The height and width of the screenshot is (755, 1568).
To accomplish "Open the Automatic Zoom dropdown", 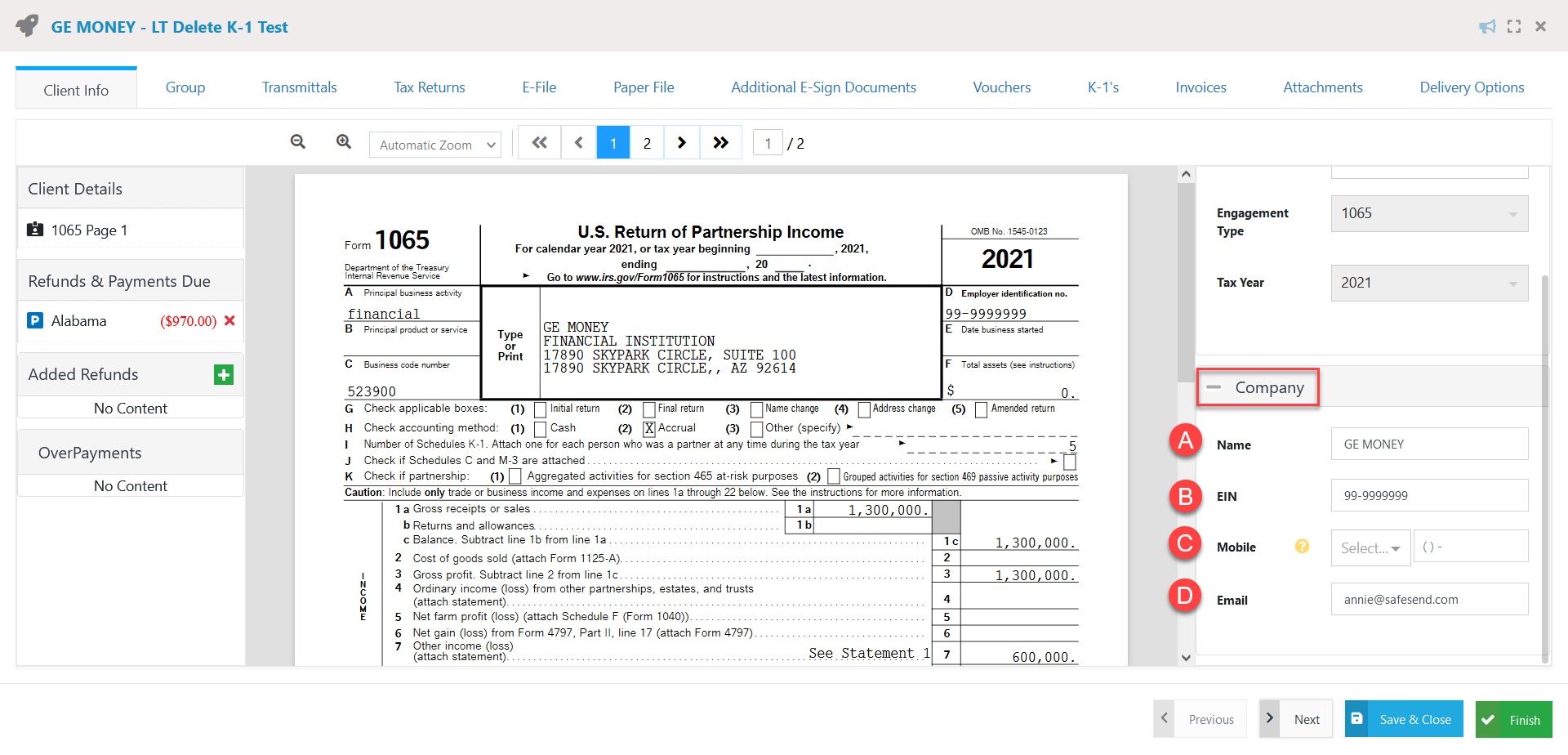I will coord(434,145).
